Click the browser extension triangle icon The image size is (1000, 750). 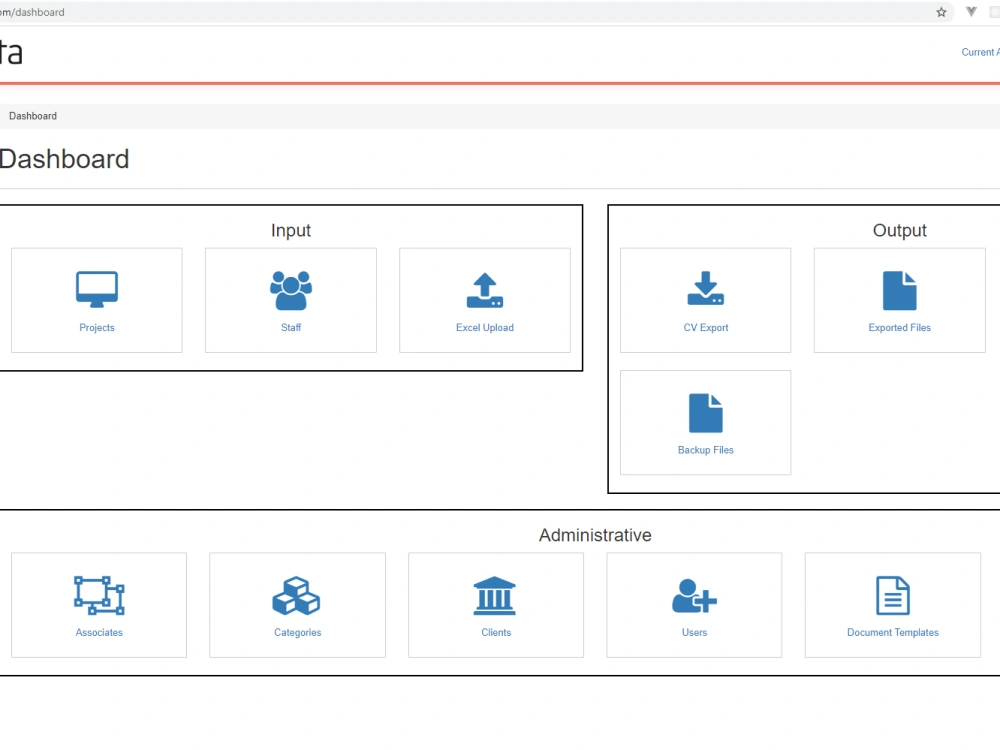point(971,11)
